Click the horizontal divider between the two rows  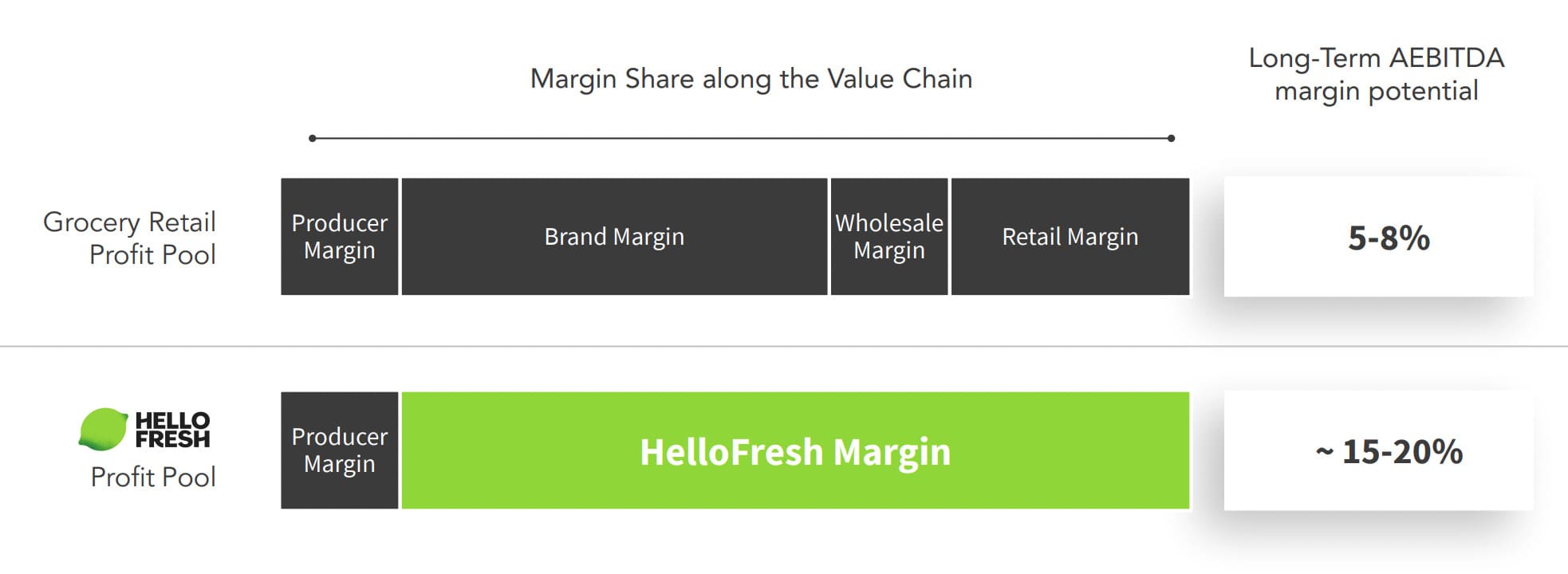784,347
